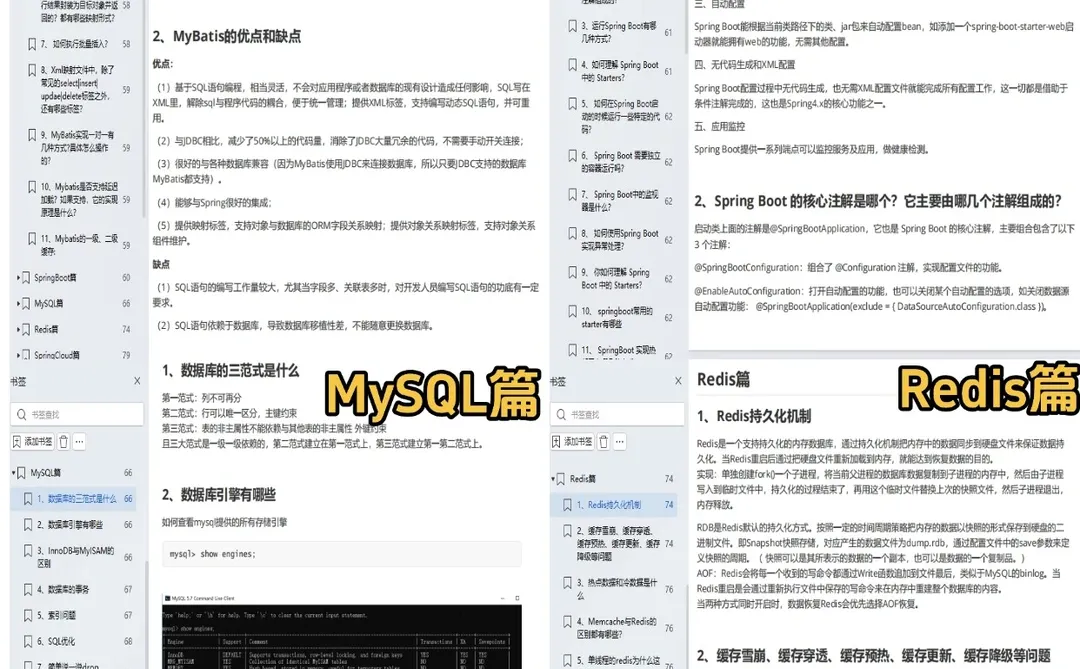Close the left 书签 bookmarks panel
The image size is (1080, 669).
point(135,380)
